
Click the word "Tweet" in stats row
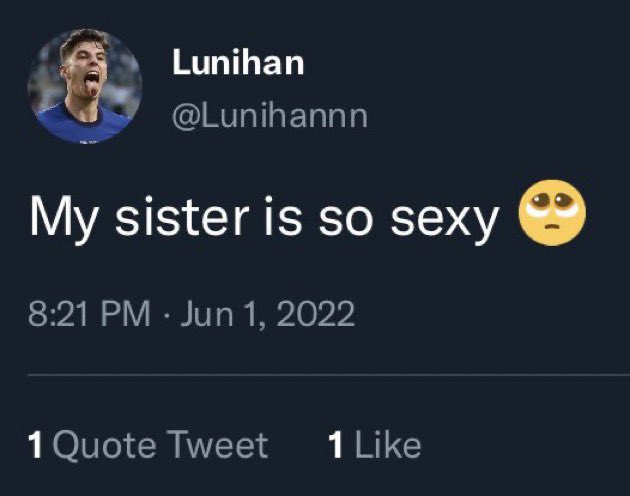[217, 445]
